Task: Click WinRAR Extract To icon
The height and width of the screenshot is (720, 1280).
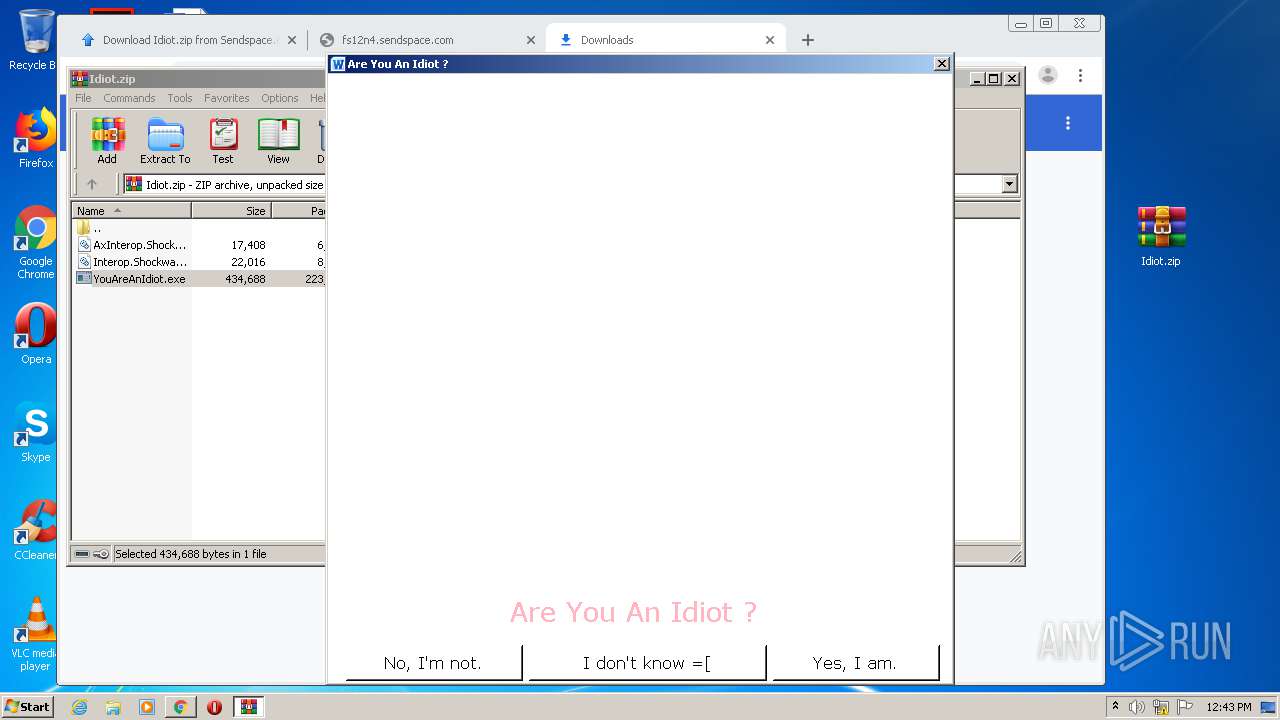Action: coord(165,141)
